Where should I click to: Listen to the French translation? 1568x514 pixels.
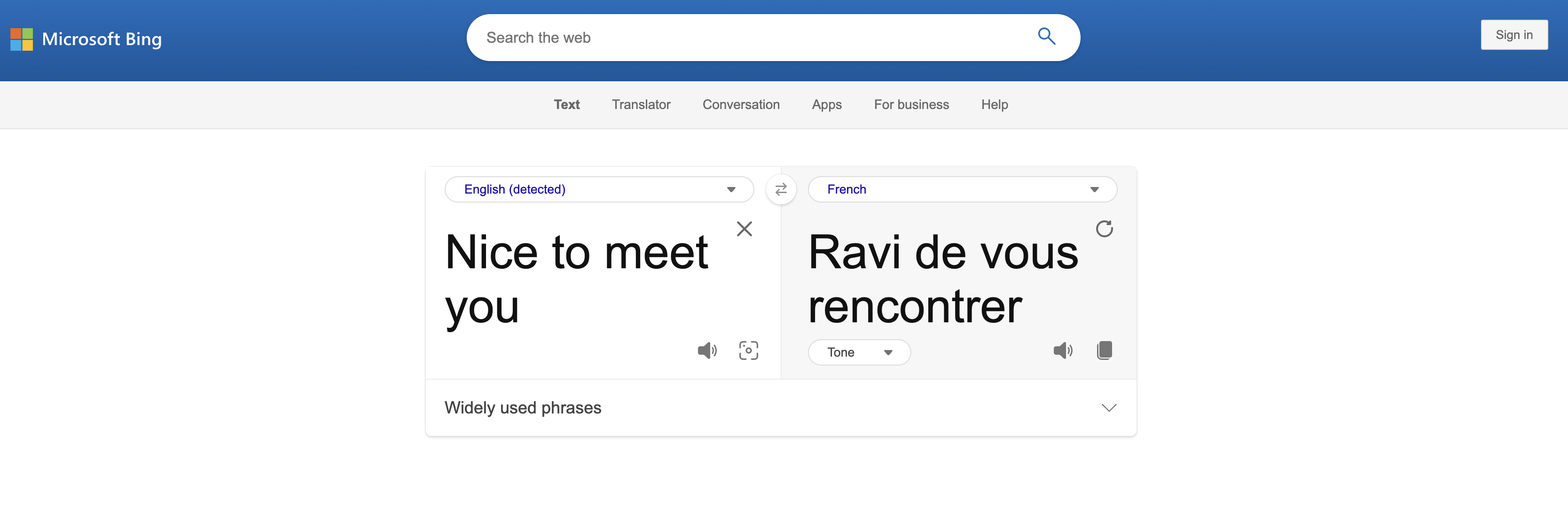tap(1063, 350)
